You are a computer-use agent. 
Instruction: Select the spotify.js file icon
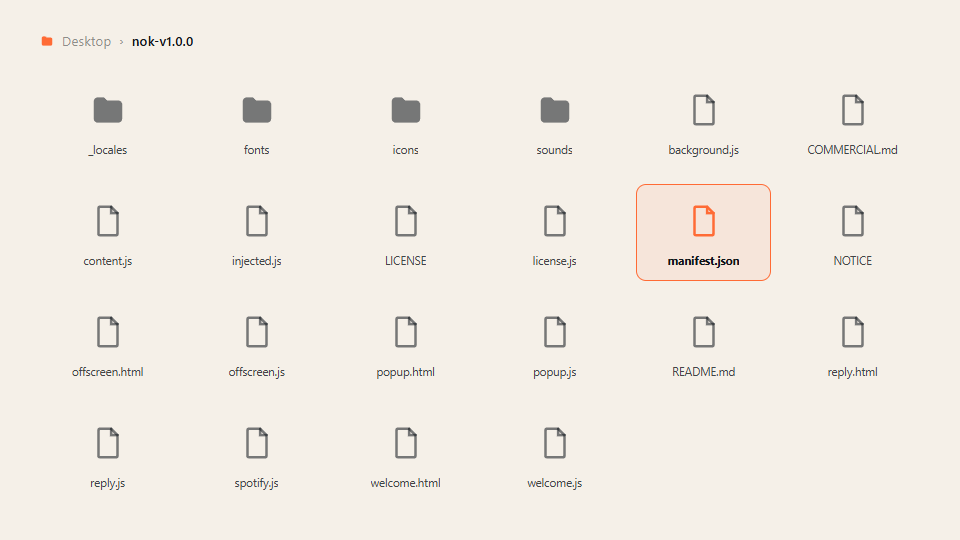tap(257, 443)
